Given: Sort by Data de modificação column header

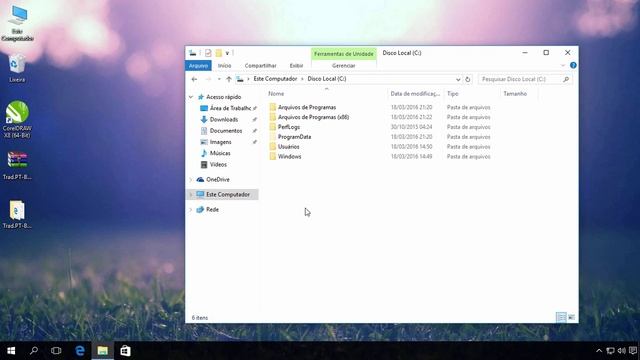Looking at the screenshot, I should pos(415,94).
